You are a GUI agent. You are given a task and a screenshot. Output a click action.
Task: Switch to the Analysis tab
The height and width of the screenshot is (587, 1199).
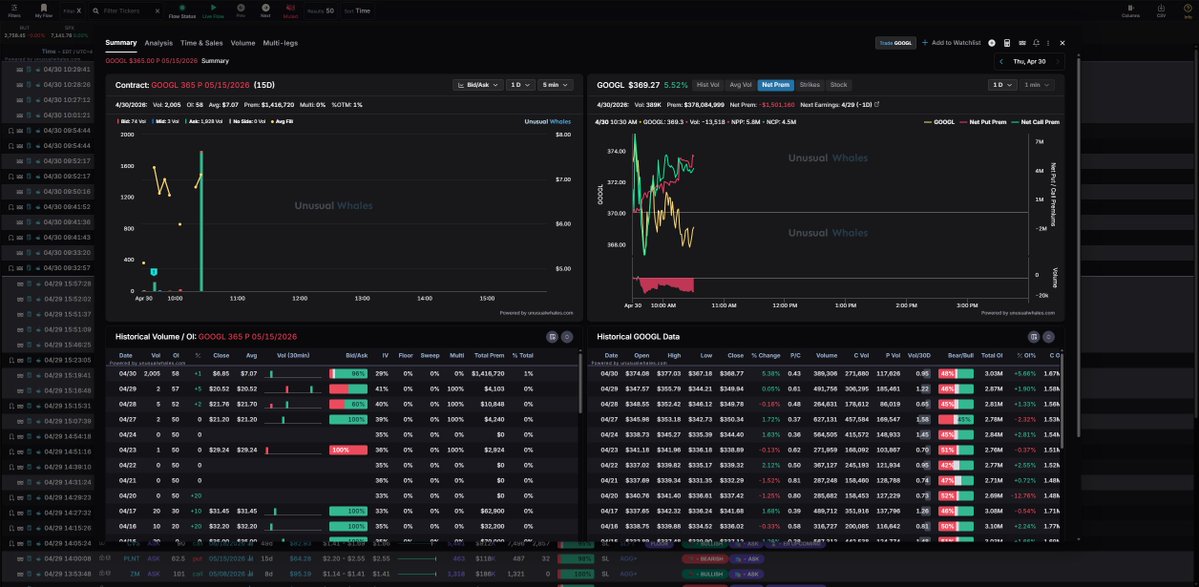(x=158, y=44)
